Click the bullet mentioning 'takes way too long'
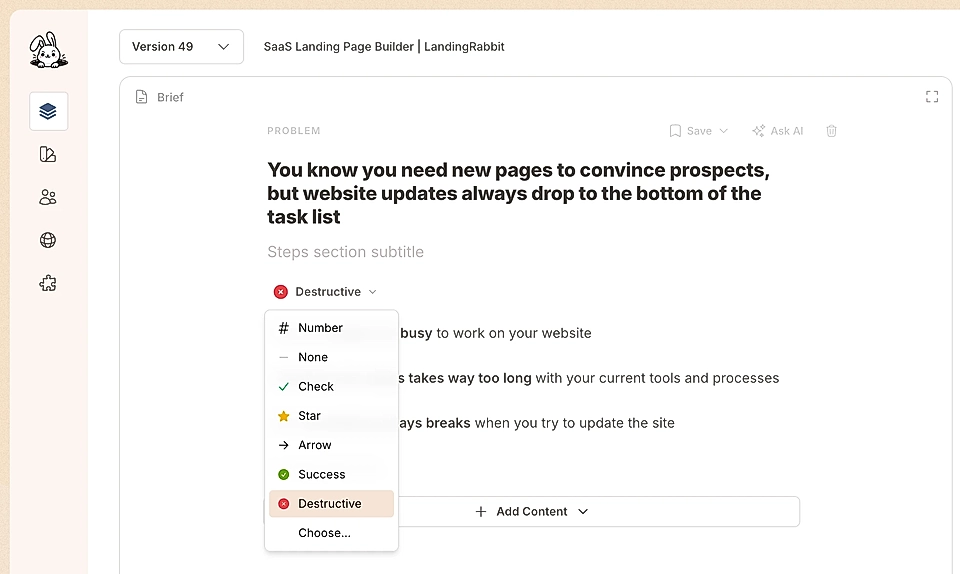This screenshot has width=960, height=574. [588, 378]
